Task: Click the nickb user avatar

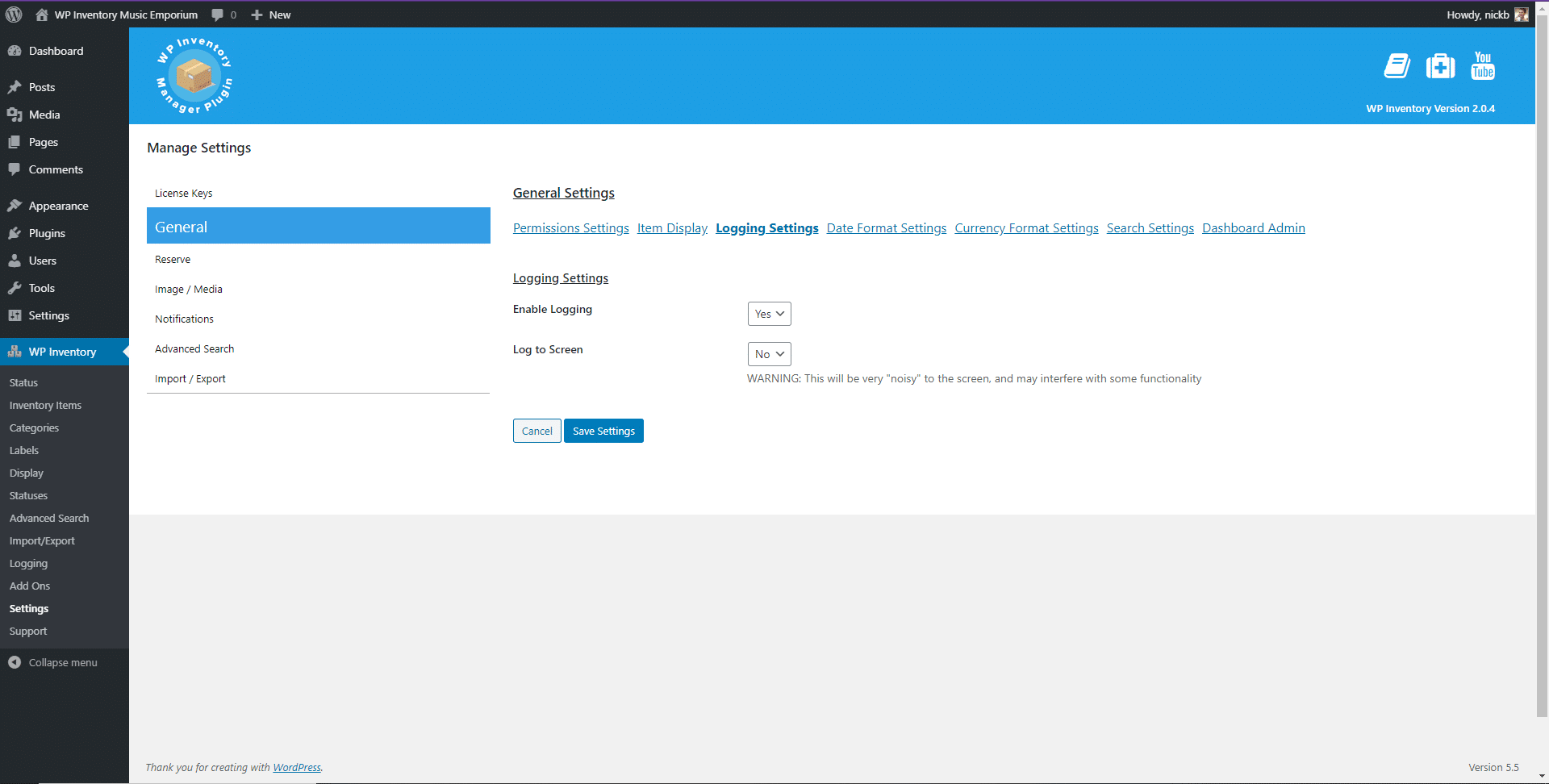Action: point(1521,15)
